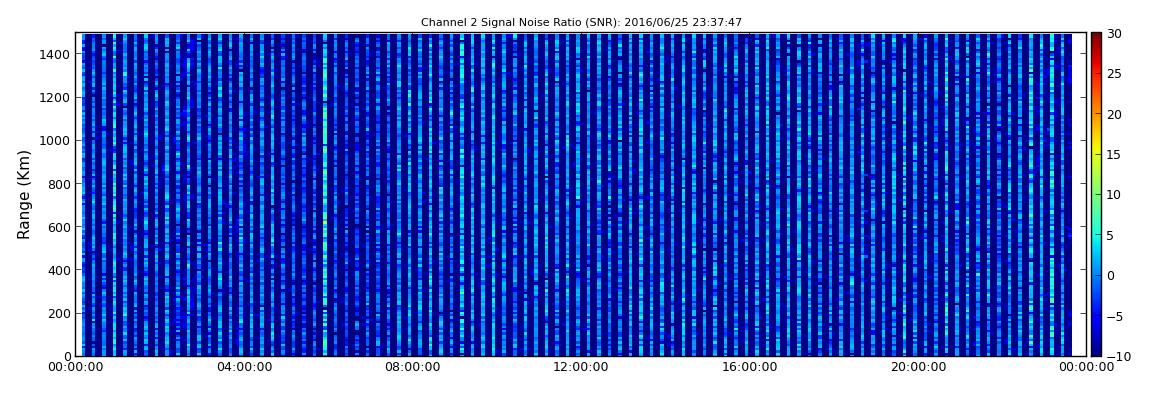Click the 1400 range tick label
Viewport: 1150px width, 407px height.
pyautogui.click(x=55, y=54)
